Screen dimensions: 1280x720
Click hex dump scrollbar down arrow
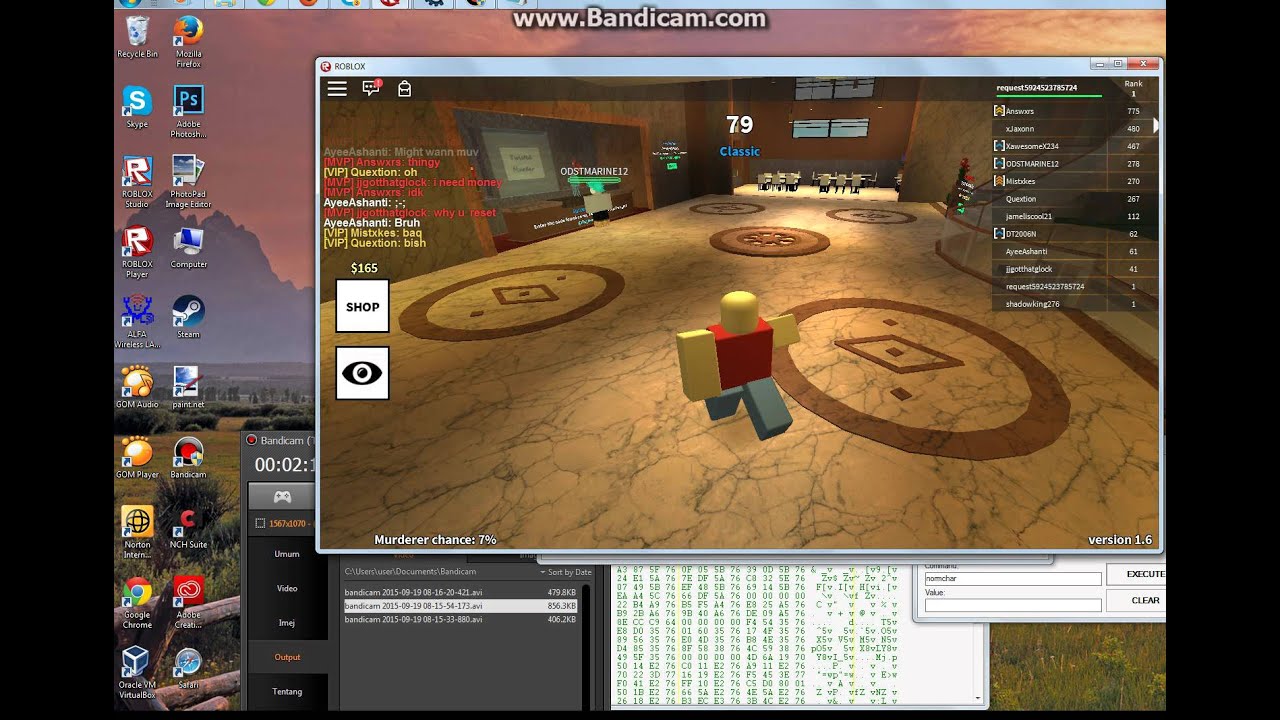tap(978, 697)
